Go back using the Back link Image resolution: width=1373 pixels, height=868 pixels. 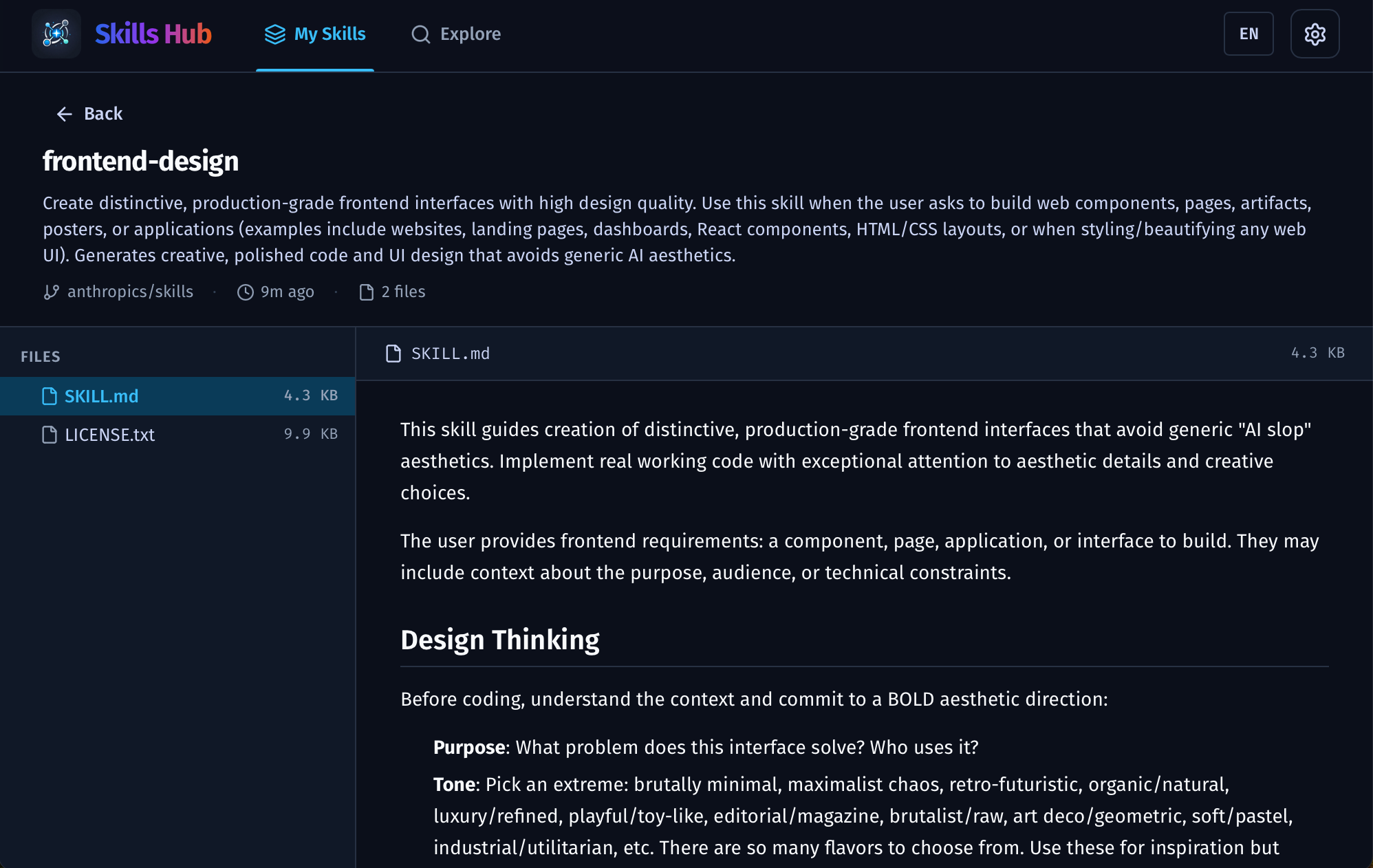point(103,114)
